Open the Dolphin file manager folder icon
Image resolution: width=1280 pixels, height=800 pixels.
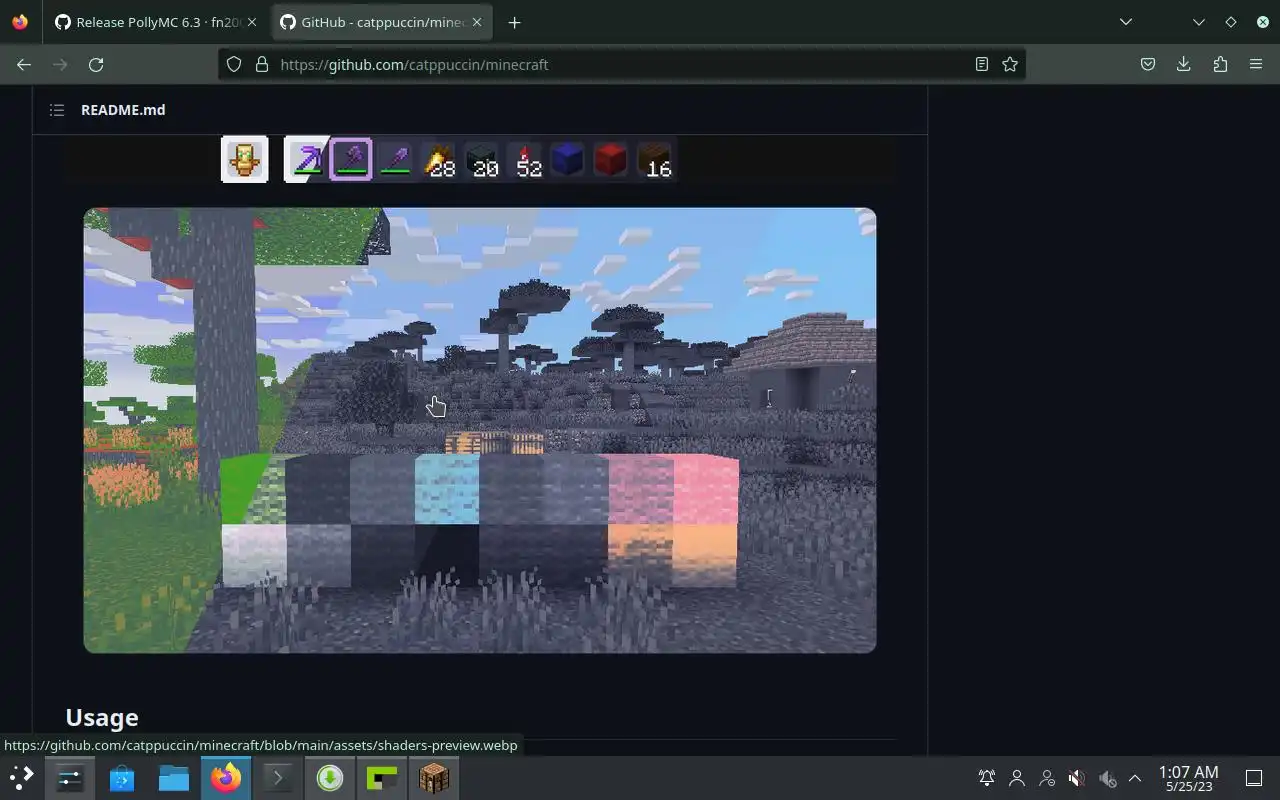point(174,777)
